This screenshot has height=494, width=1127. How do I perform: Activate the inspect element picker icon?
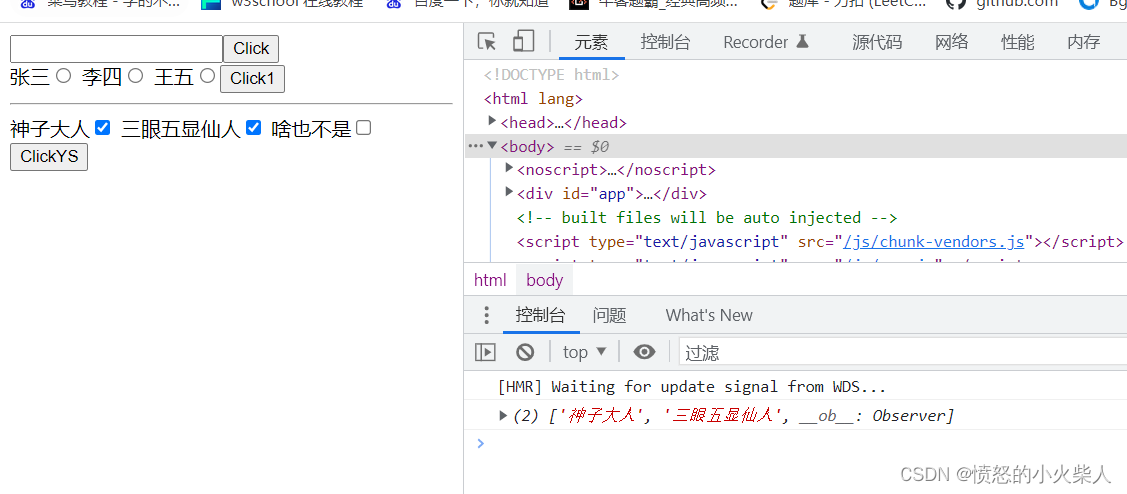[x=487, y=42]
